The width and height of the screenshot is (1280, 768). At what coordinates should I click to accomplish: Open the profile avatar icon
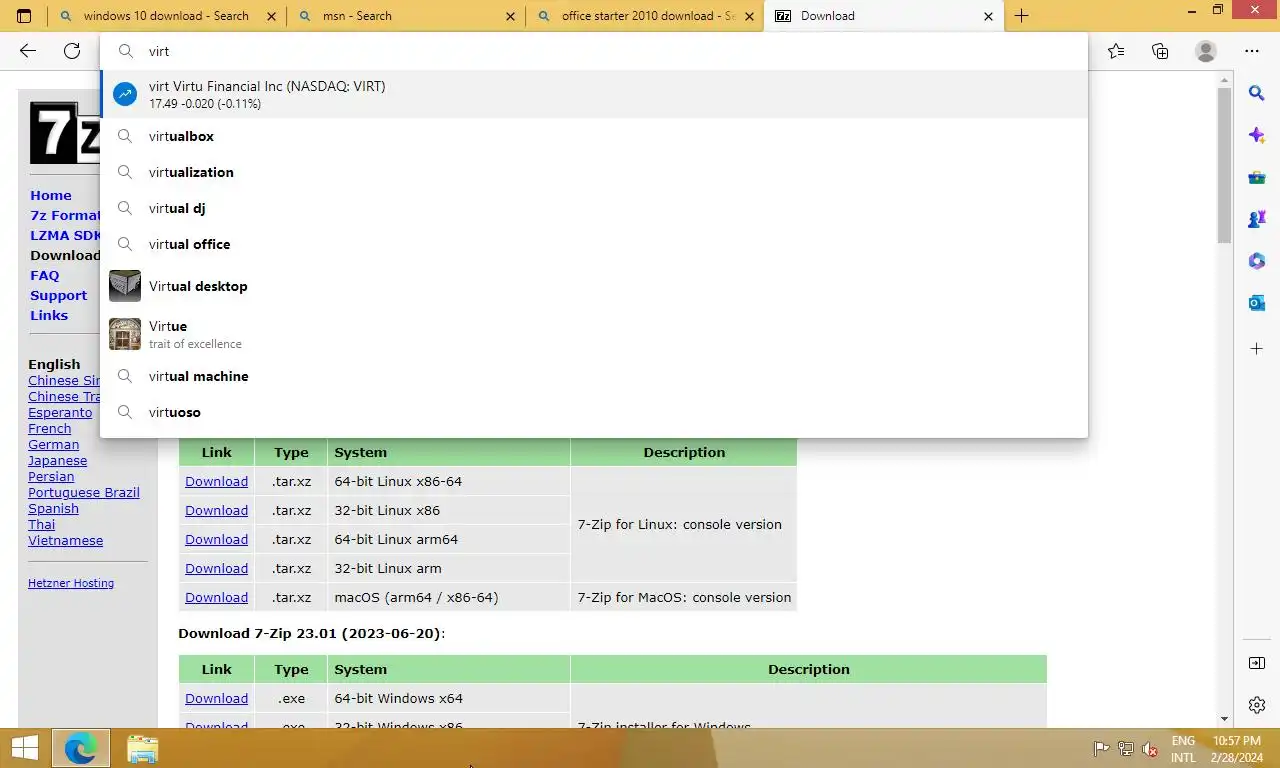(x=1206, y=51)
